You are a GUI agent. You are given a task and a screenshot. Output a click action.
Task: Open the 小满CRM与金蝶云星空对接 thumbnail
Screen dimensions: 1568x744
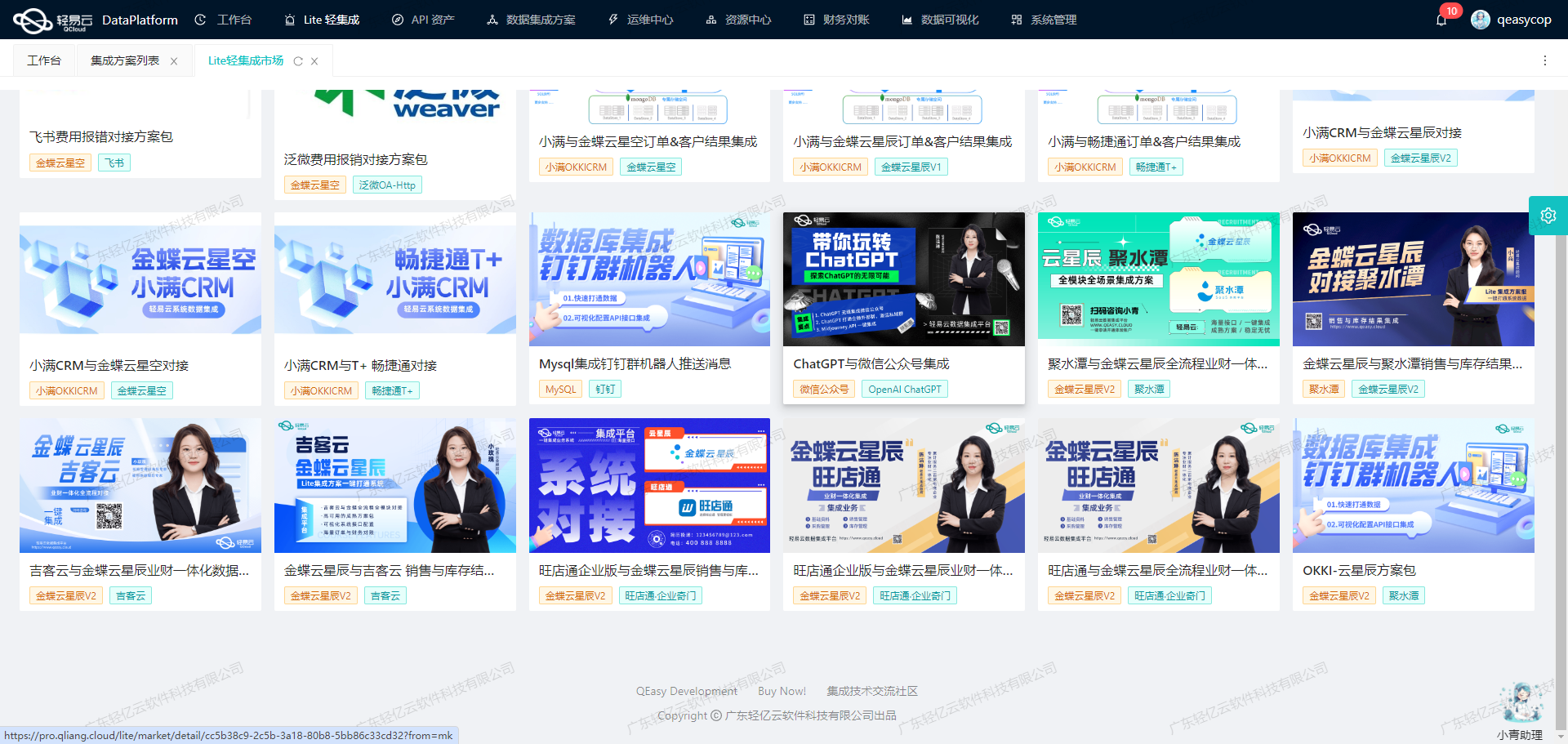point(140,279)
